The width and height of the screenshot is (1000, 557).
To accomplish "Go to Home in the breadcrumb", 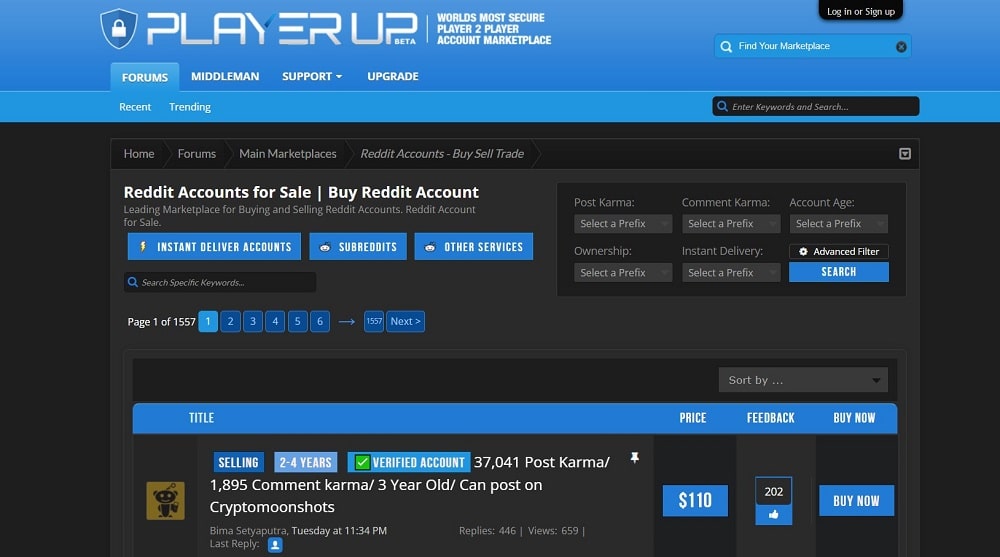I will point(139,154).
